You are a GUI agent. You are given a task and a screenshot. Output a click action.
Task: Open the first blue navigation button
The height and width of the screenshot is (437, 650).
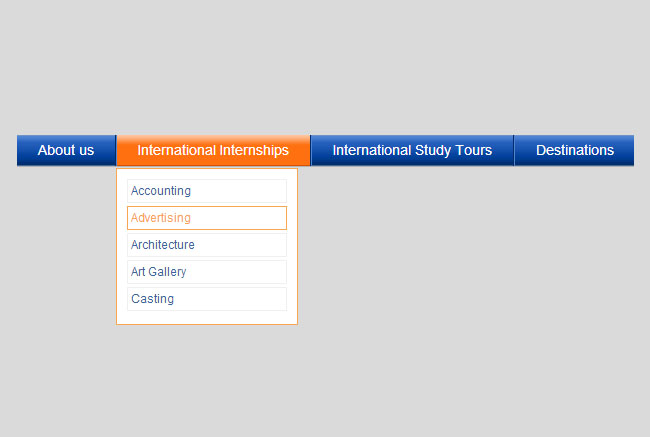[66, 150]
